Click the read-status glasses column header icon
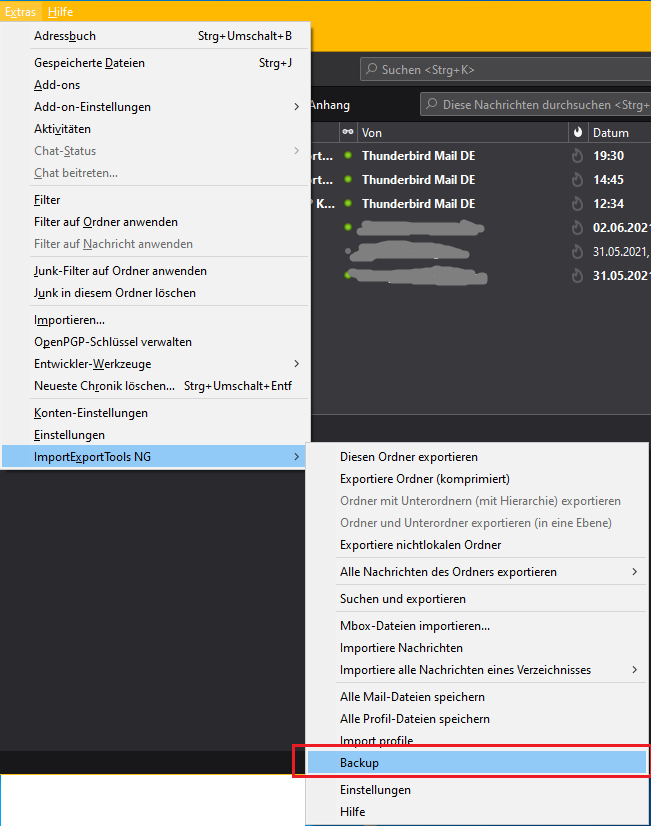 click(347, 132)
